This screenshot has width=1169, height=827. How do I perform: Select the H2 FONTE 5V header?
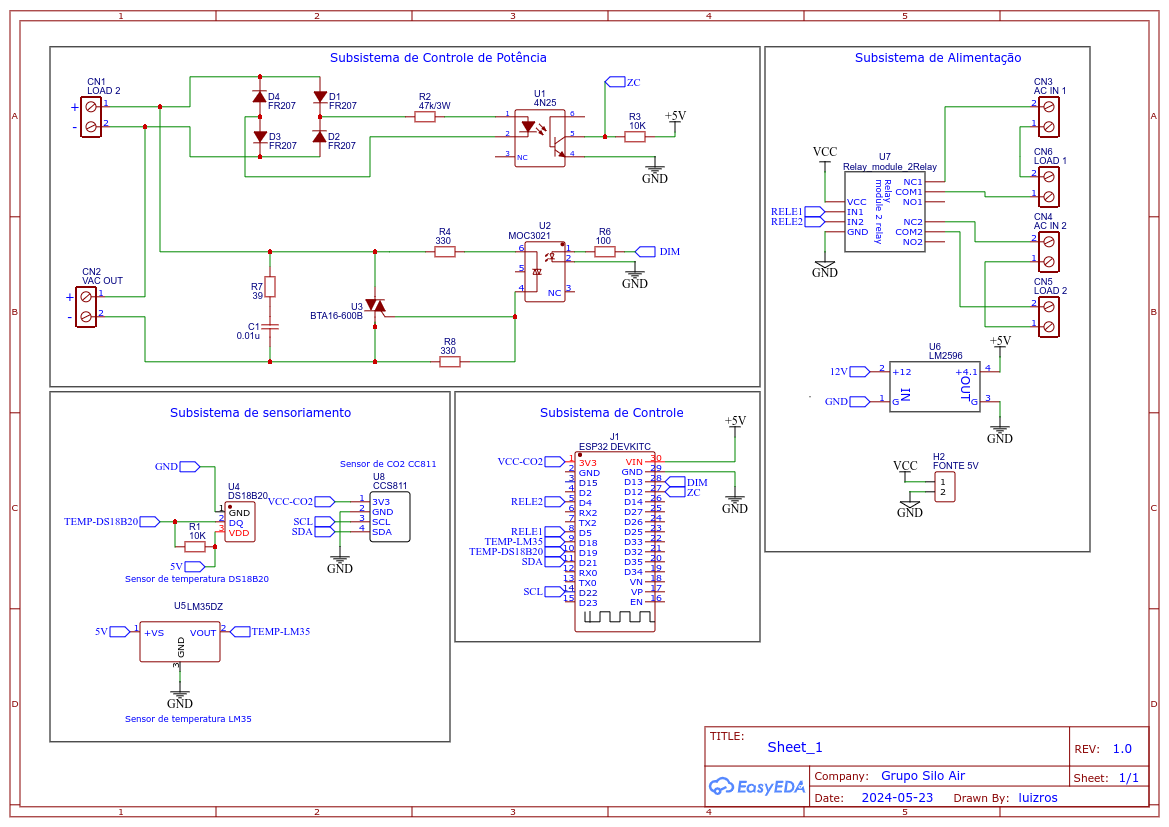(x=945, y=488)
